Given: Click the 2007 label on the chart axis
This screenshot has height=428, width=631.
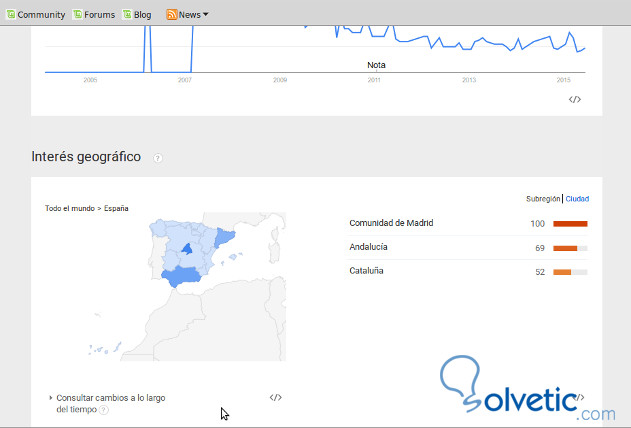Looking at the screenshot, I should point(185,80).
